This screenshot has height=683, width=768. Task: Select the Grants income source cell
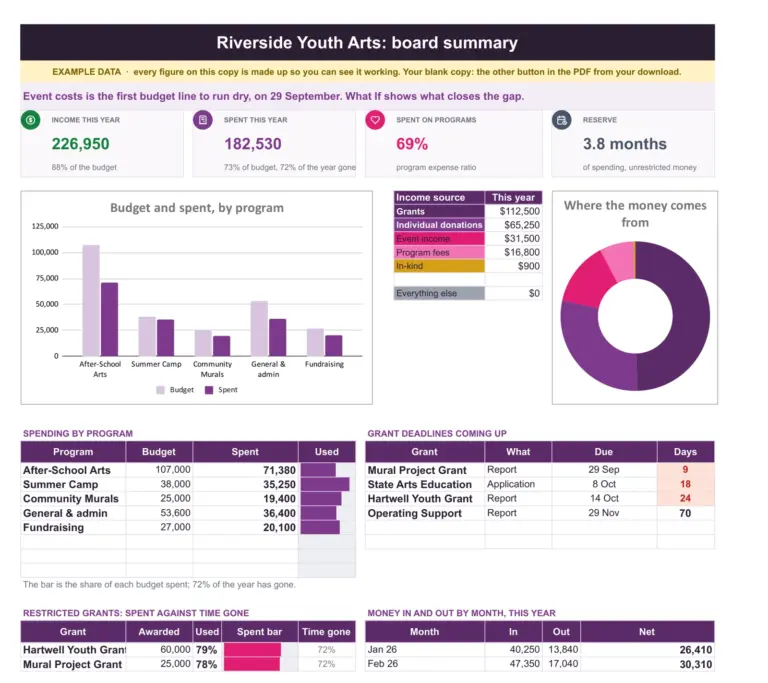tap(439, 211)
